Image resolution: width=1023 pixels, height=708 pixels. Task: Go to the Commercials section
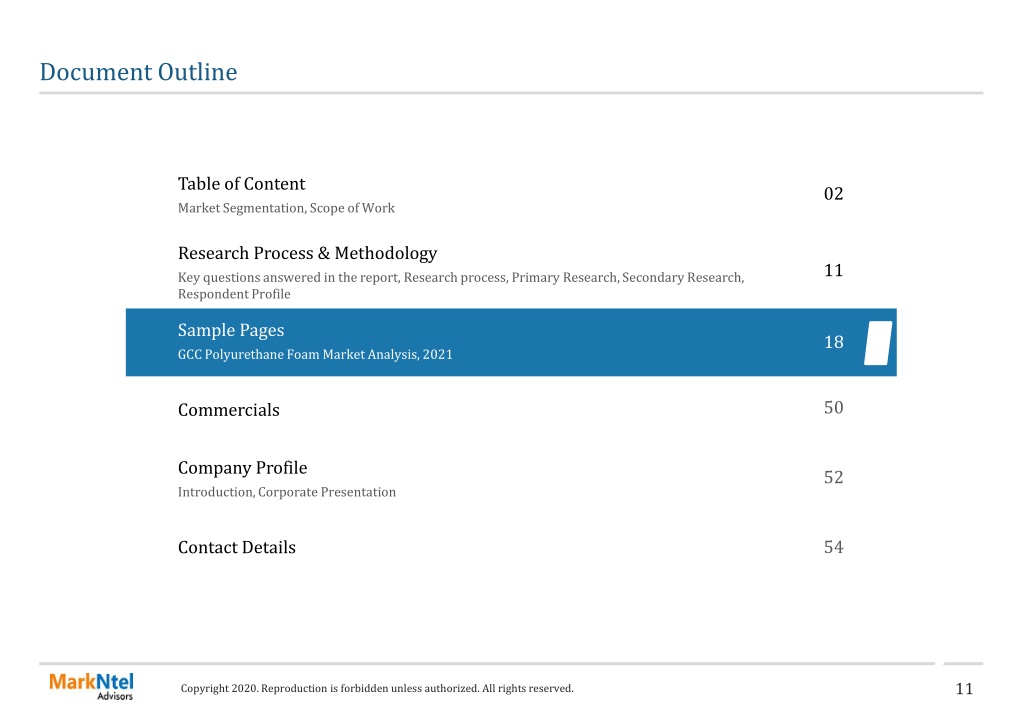pyautogui.click(x=228, y=410)
